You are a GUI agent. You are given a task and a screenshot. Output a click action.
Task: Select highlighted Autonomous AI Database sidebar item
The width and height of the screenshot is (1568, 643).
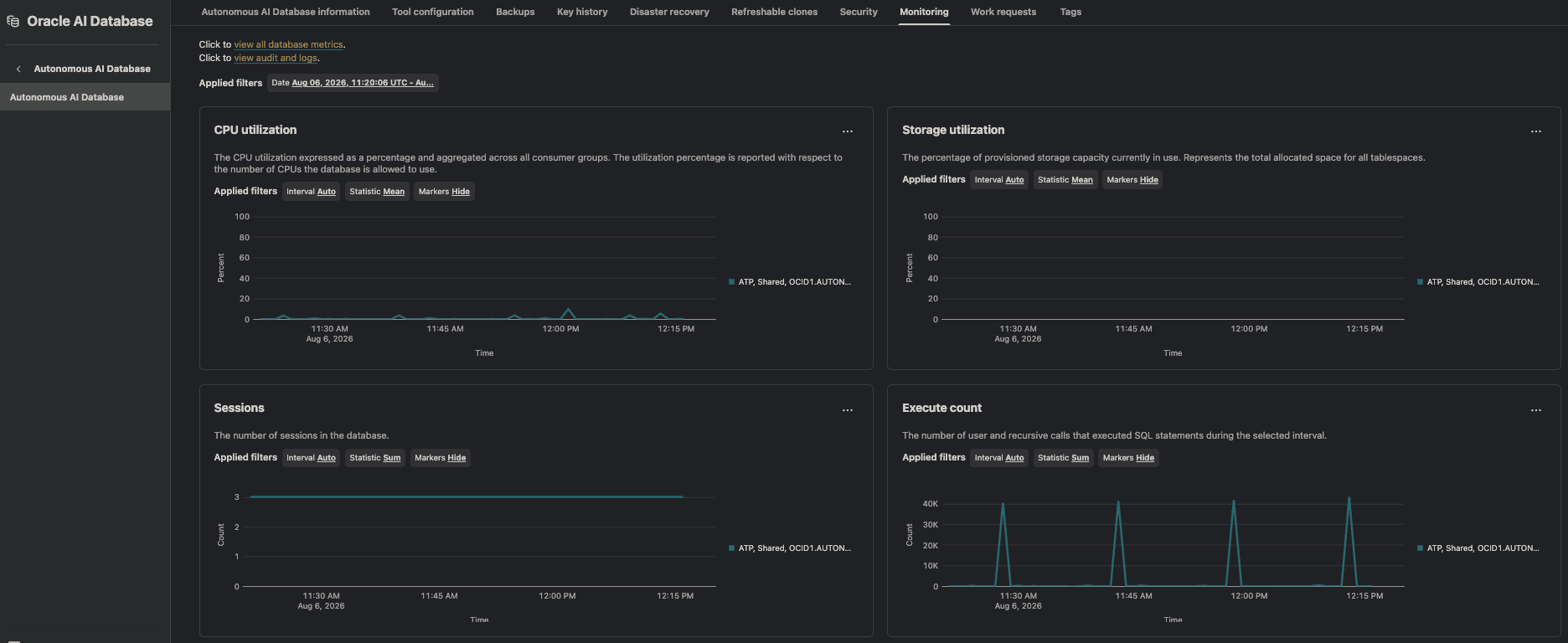tap(85, 97)
